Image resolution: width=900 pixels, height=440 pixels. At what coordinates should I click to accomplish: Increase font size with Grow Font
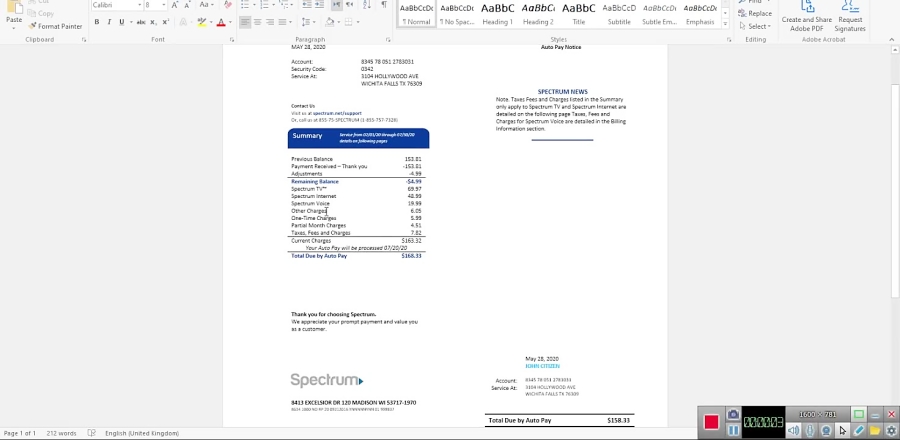(x=175, y=5)
